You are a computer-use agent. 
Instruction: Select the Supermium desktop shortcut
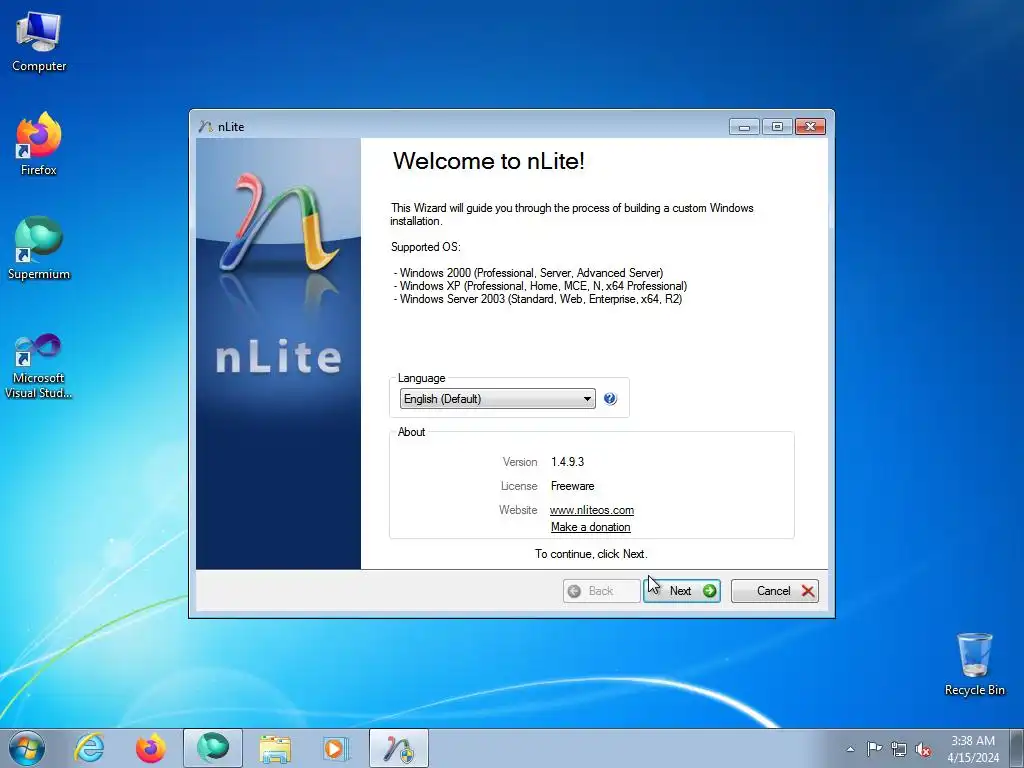pyautogui.click(x=39, y=248)
